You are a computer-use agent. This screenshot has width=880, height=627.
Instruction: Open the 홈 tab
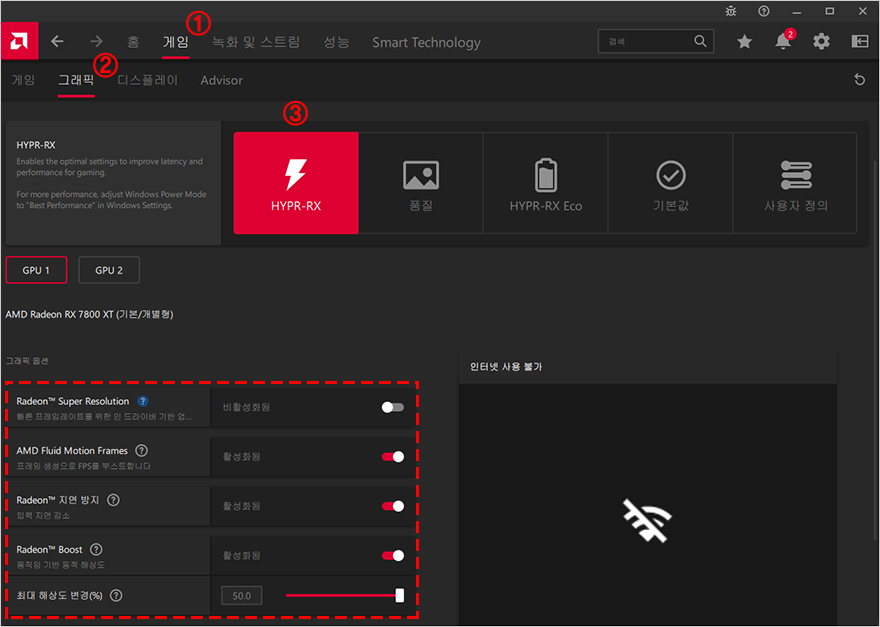133,42
